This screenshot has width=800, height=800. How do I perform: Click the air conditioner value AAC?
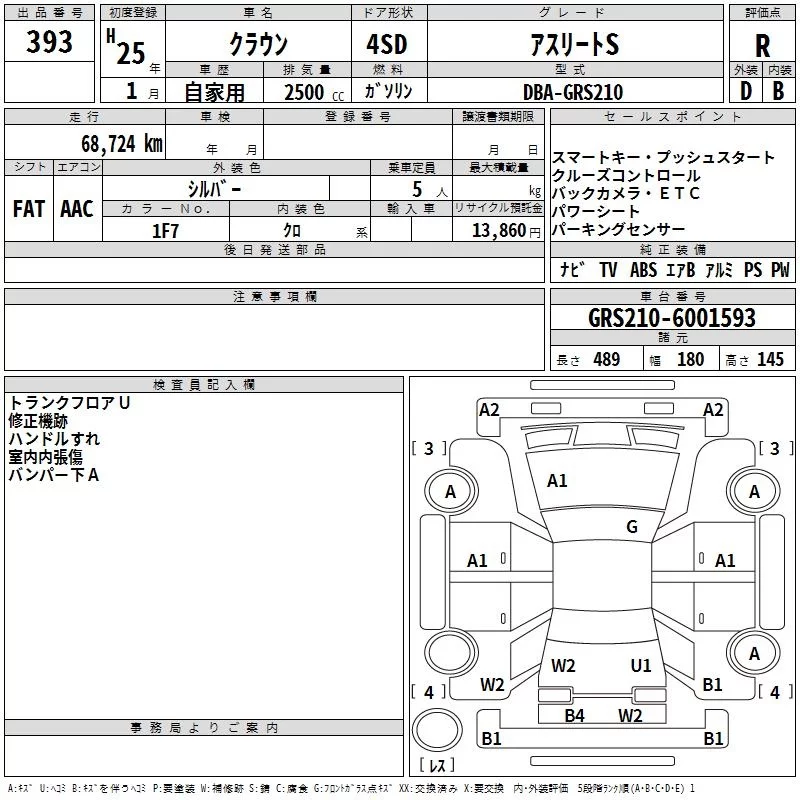coord(77,209)
